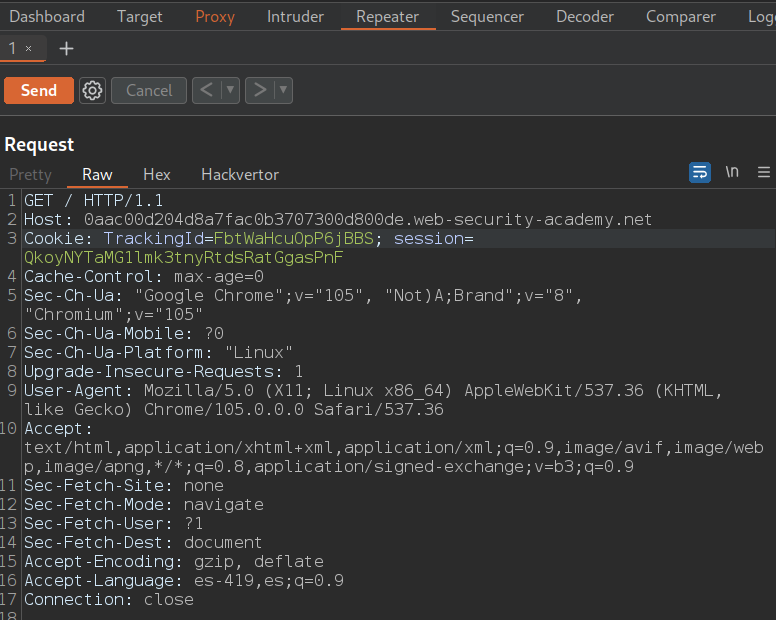Open the Decoder tab
The height and width of the screenshot is (620, 776).
coord(585,16)
